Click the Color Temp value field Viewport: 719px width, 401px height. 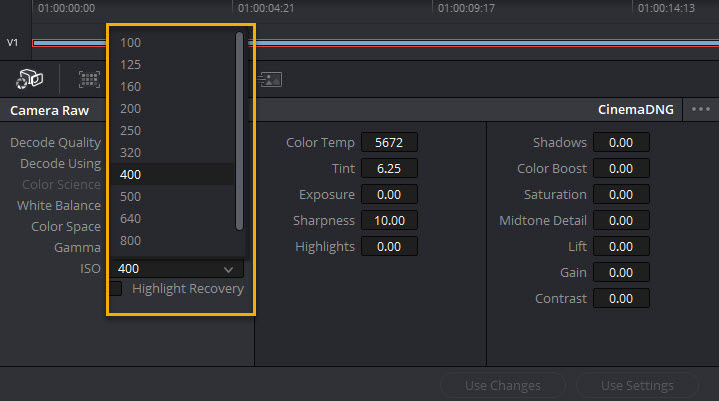pos(388,143)
